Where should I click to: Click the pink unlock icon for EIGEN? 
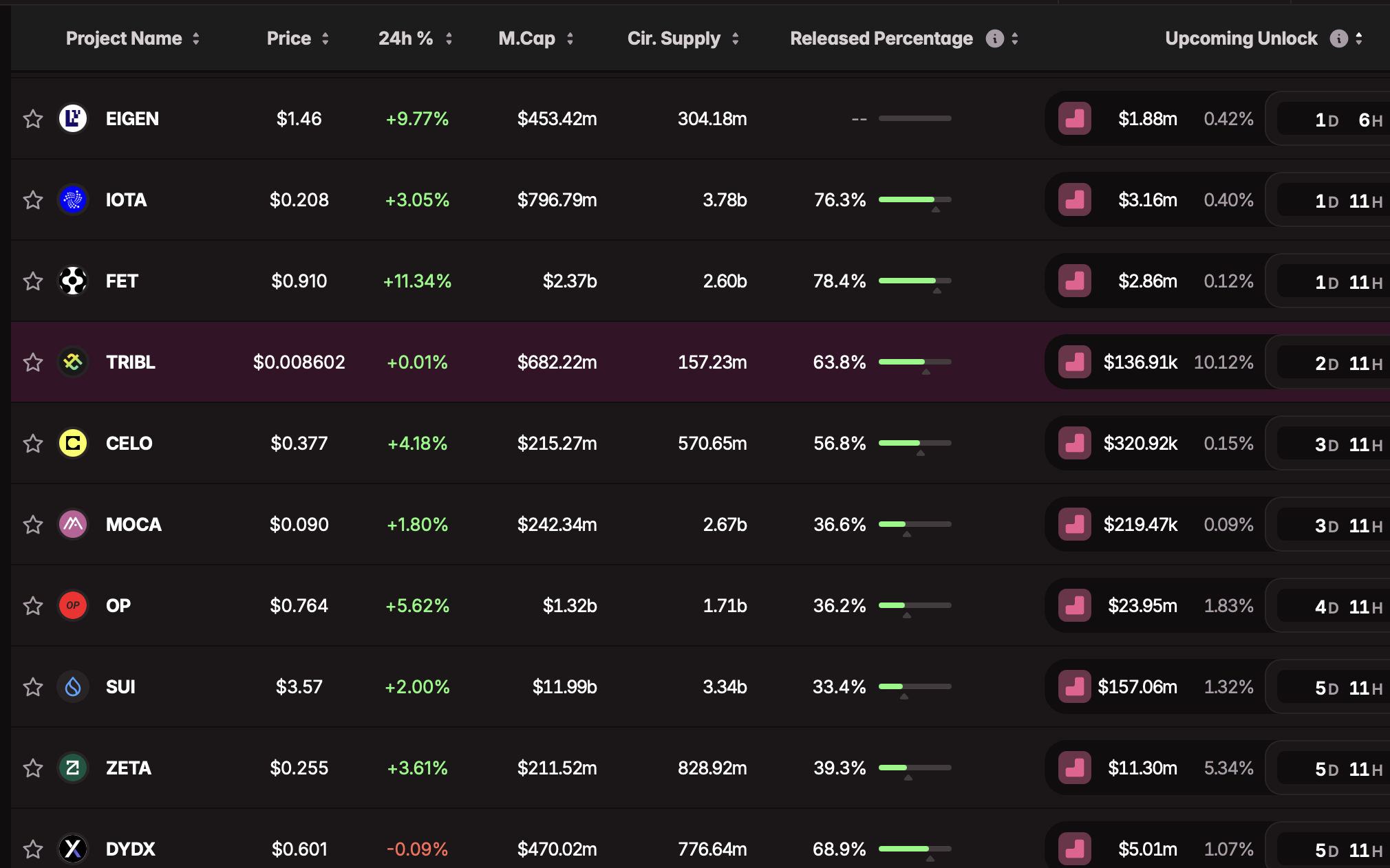pyautogui.click(x=1075, y=118)
